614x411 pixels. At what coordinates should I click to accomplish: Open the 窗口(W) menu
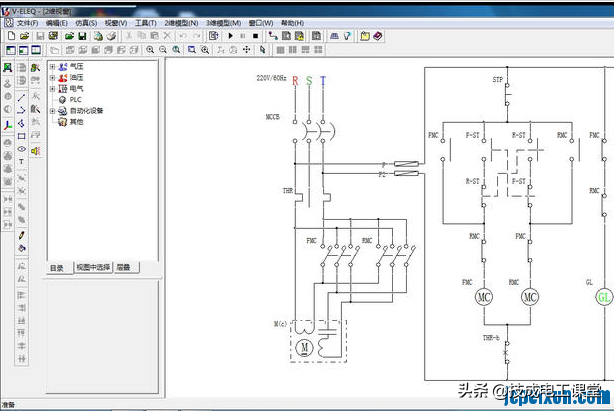coord(261,23)
